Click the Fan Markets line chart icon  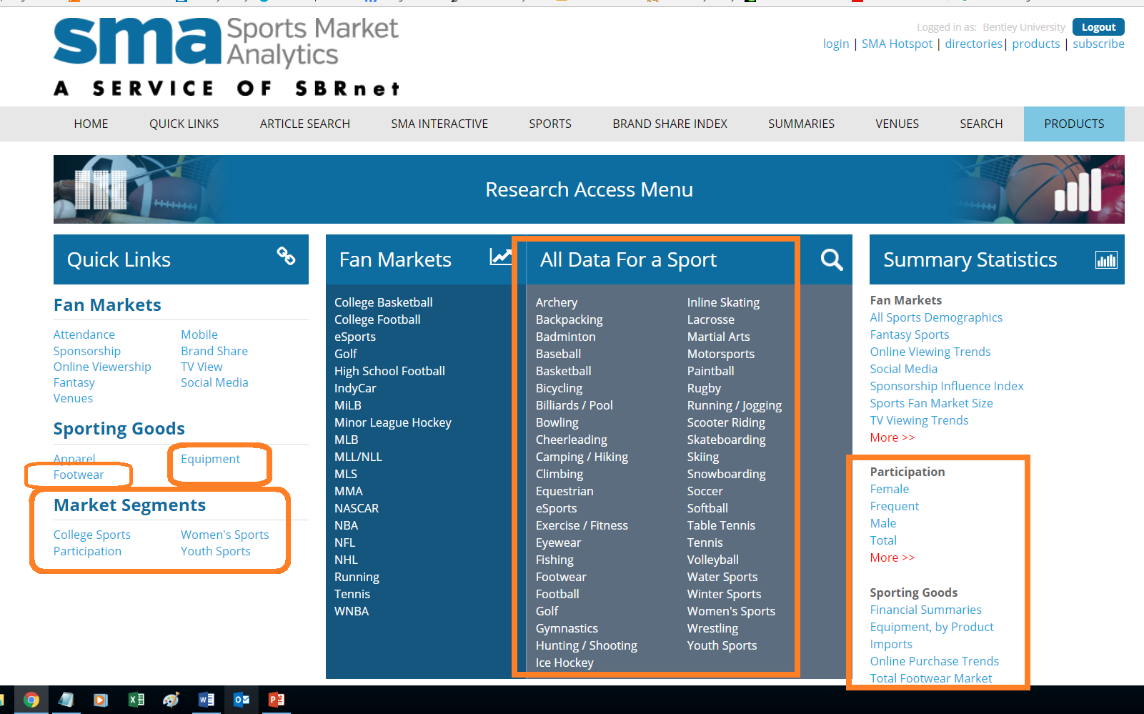(500, 257)
